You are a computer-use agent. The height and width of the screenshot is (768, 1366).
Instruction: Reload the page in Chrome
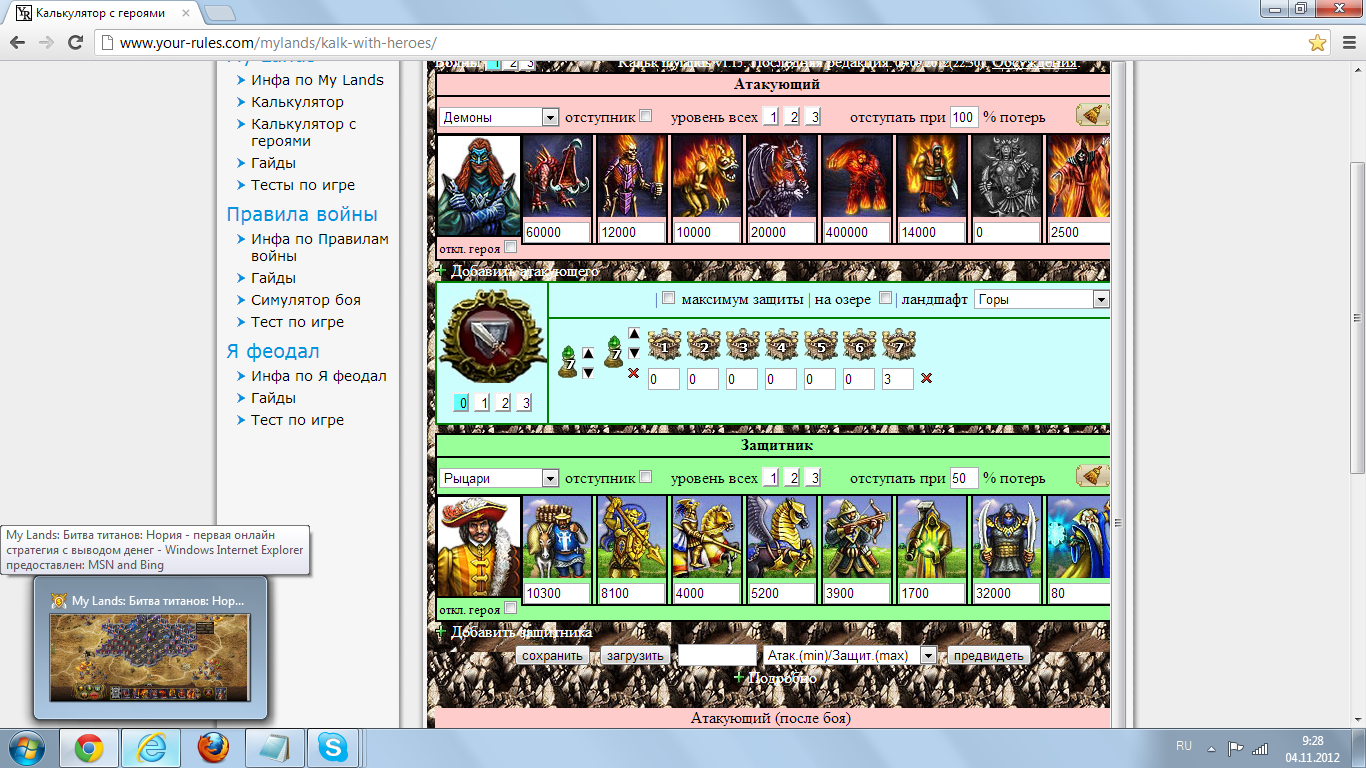(75, 43)
